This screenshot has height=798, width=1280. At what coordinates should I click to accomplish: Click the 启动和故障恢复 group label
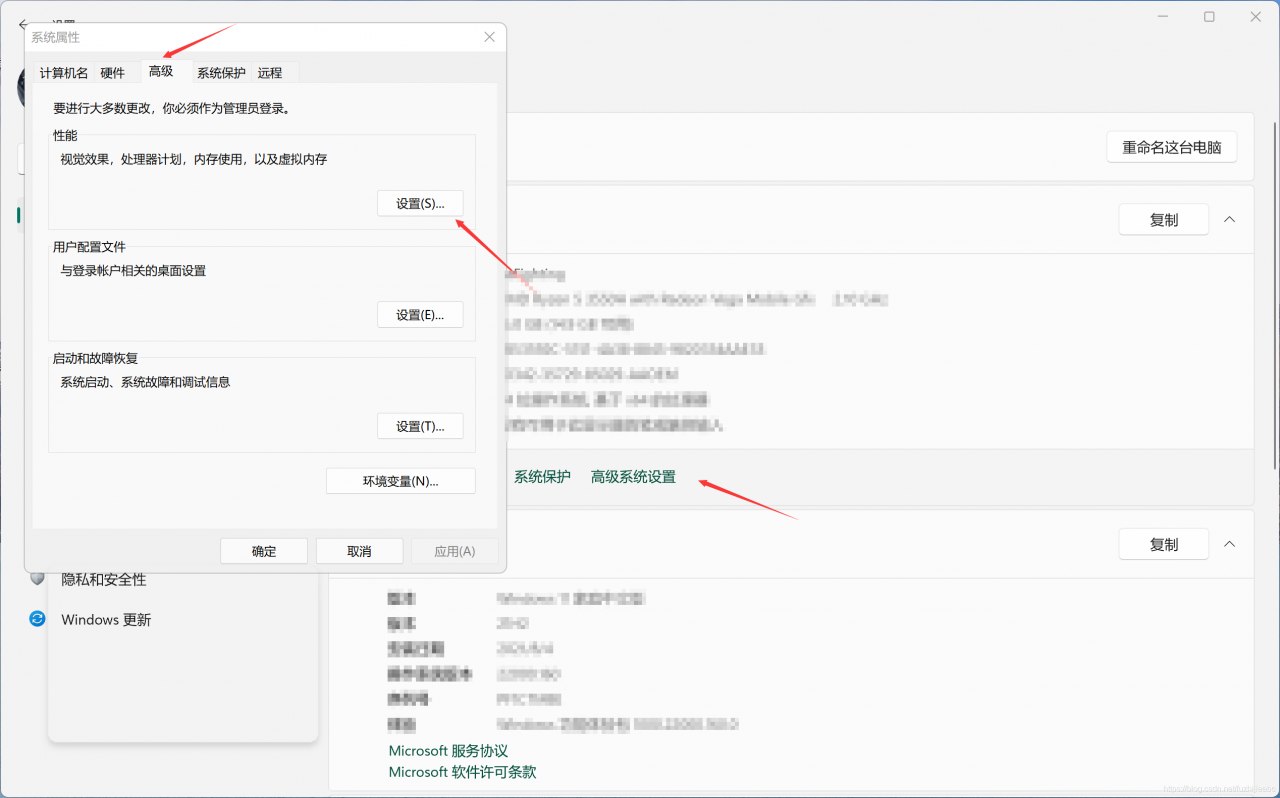pos(95,358)
